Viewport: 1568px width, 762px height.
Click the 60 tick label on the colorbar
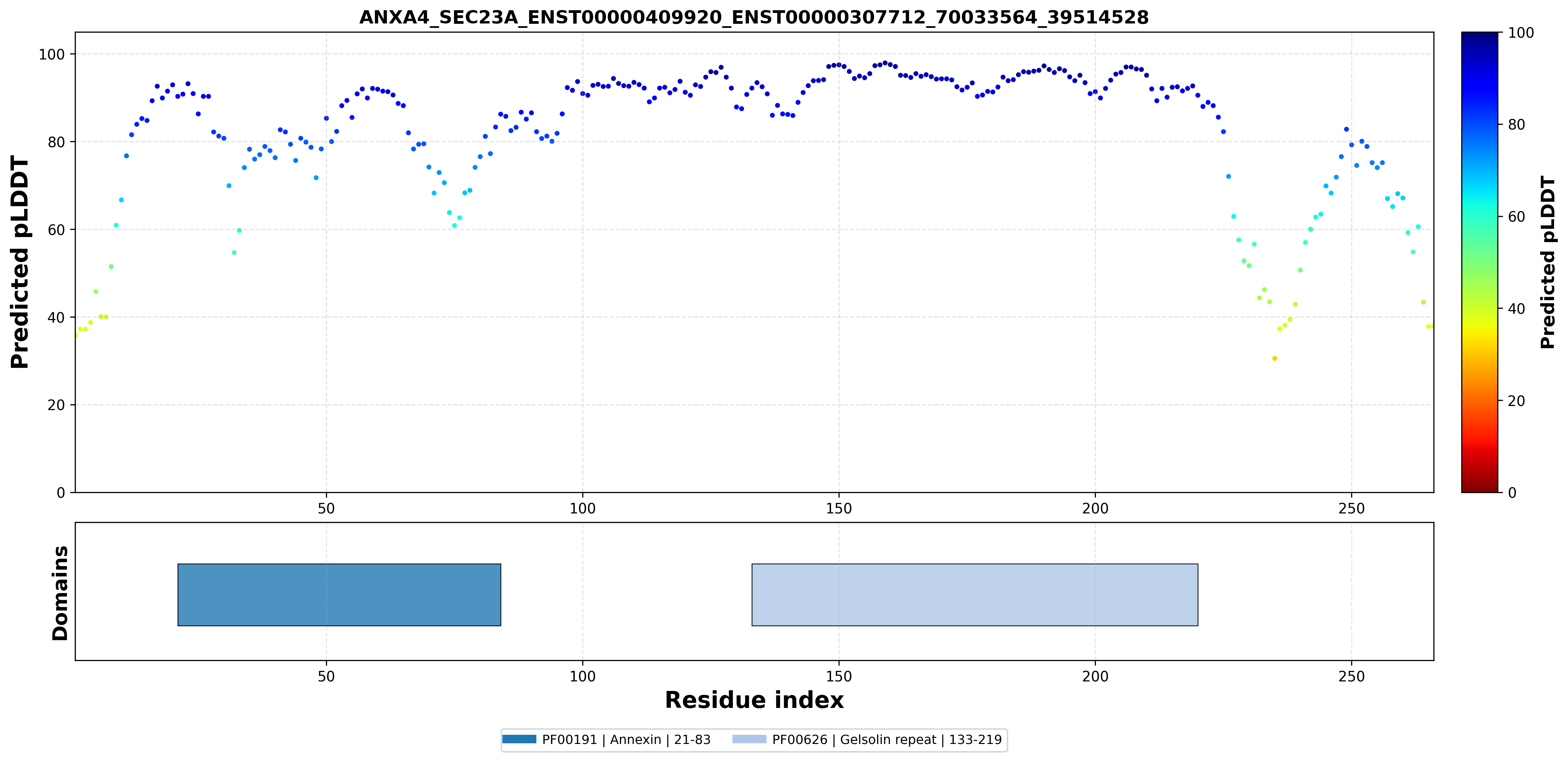[1516, 217]
